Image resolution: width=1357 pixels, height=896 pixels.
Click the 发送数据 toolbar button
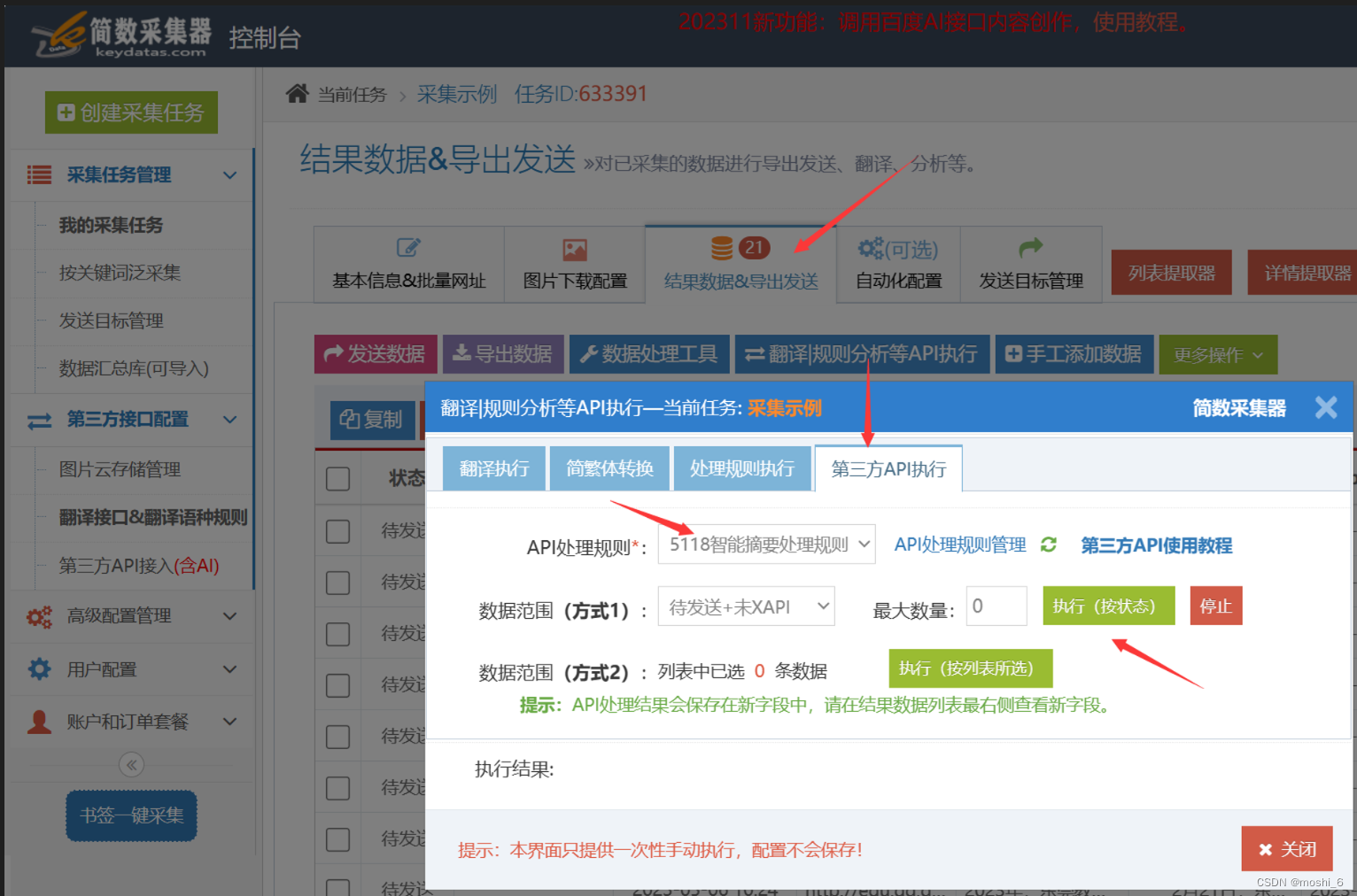pyautogui.click(x=376, y=354)
